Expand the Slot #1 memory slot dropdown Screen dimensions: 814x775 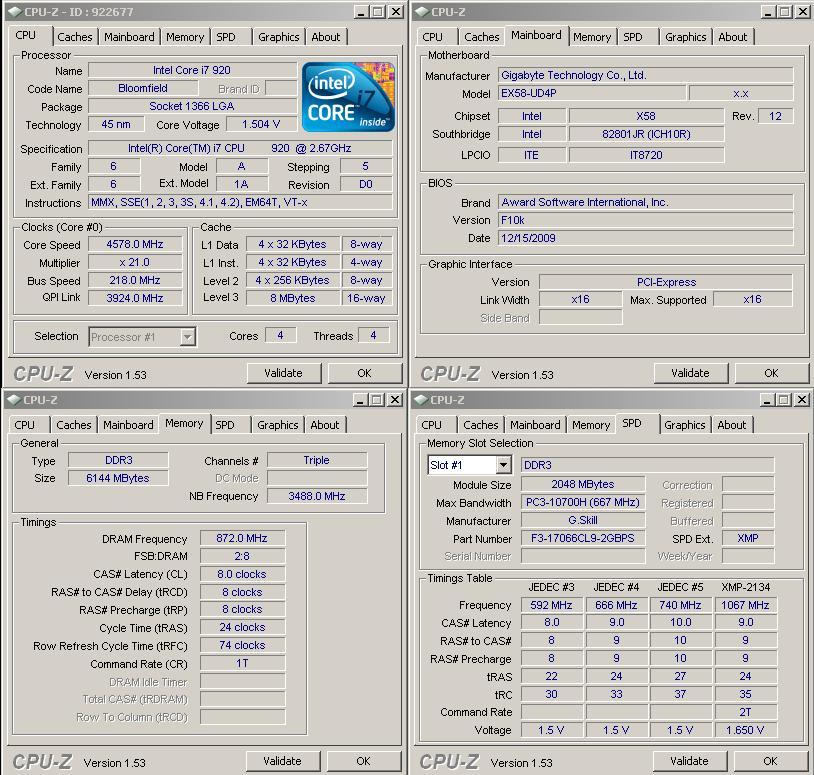pos(504,465)
